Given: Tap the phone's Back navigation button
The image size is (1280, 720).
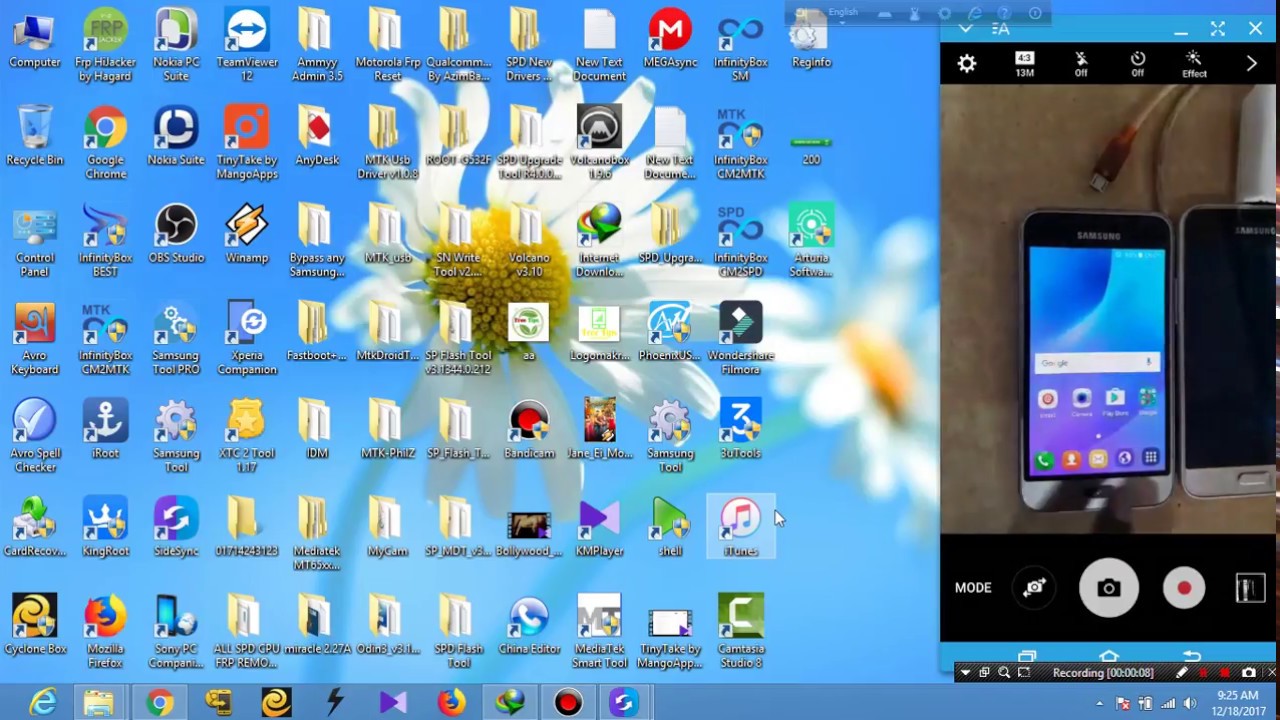Looking at the screenshot, I should tap(1191, 657).
